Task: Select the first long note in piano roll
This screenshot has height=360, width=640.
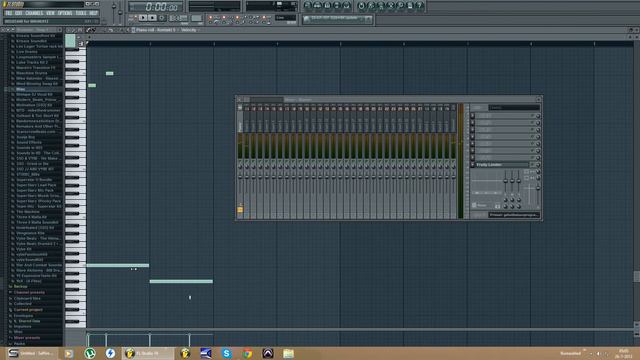Action: pyautogui.click(x=118, y=265)
